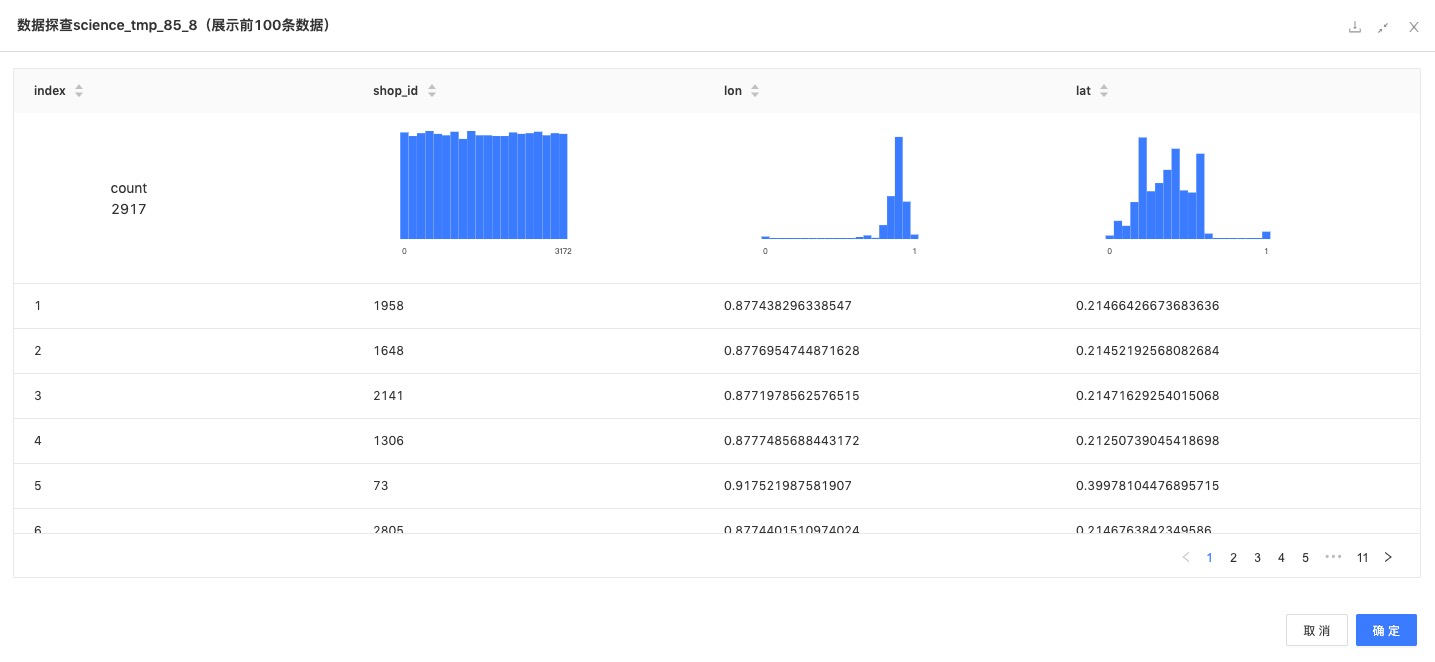
Task: Select the lon column header text
Action: [x=733, y=91]
